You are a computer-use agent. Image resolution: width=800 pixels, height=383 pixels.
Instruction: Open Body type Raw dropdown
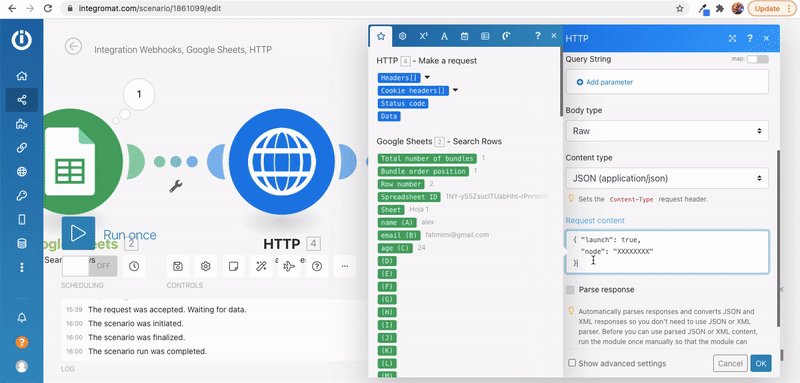667,131
